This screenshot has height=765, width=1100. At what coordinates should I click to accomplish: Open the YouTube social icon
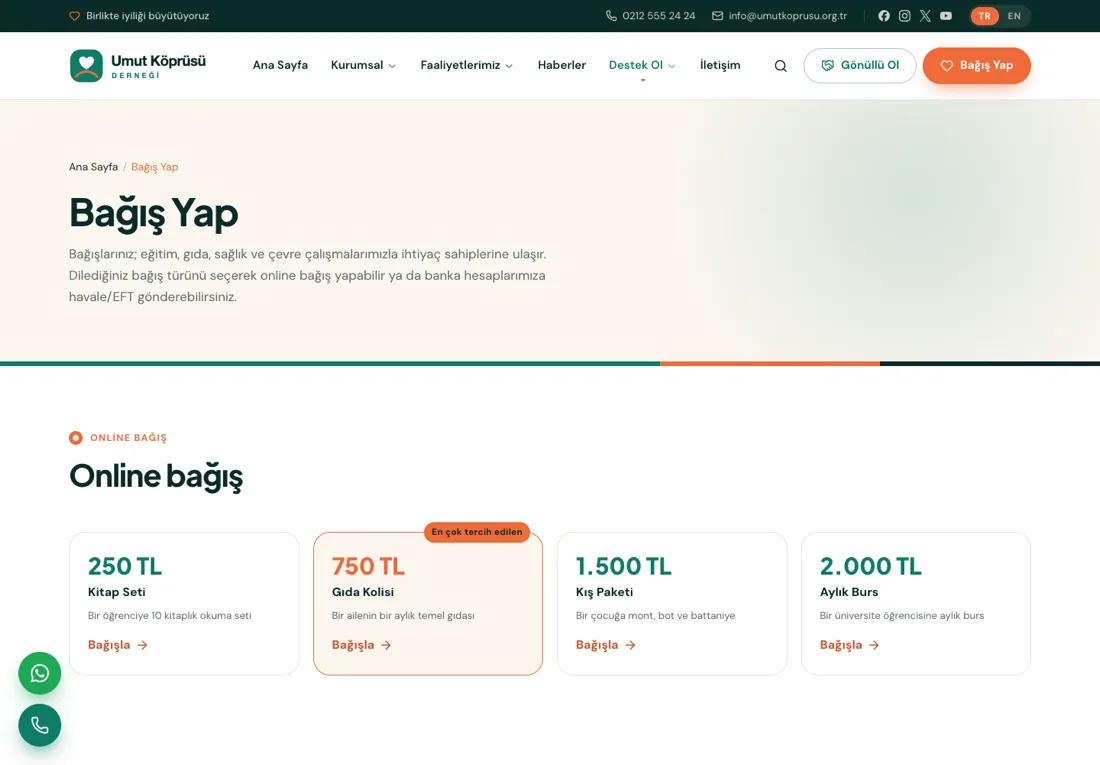[946, 15]
